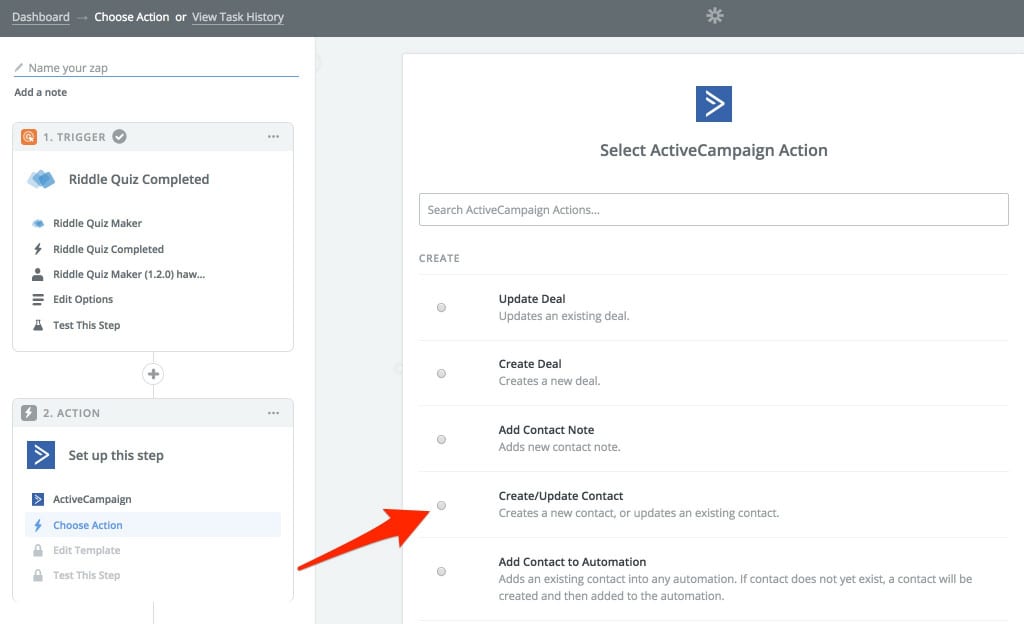The height and width of the screenshot is (624, 1024).
Task: Open ActiveCampaign item in action step
Action: click(92, 499)
